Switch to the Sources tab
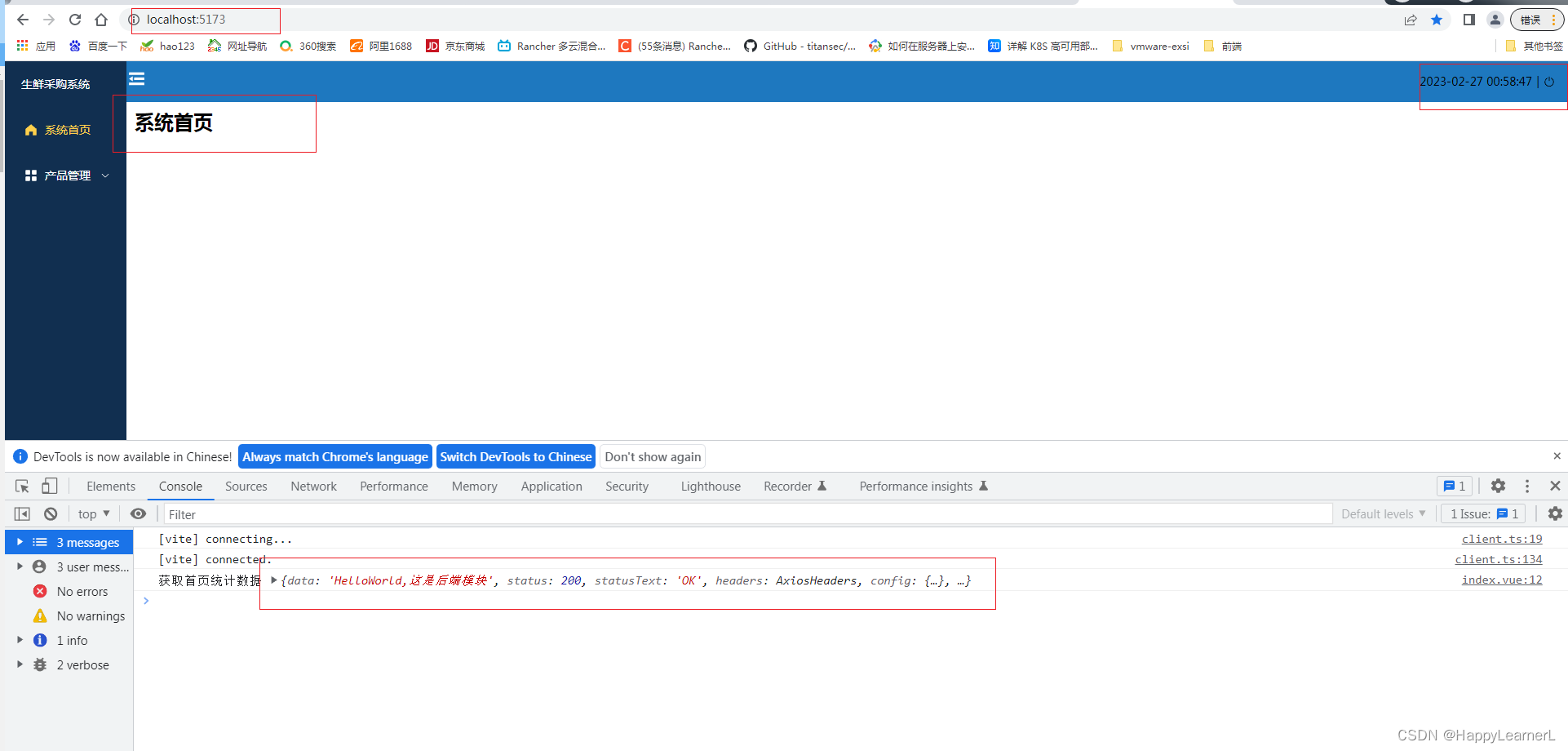This screenshot has width=1568, height=751. pos(246,487)
